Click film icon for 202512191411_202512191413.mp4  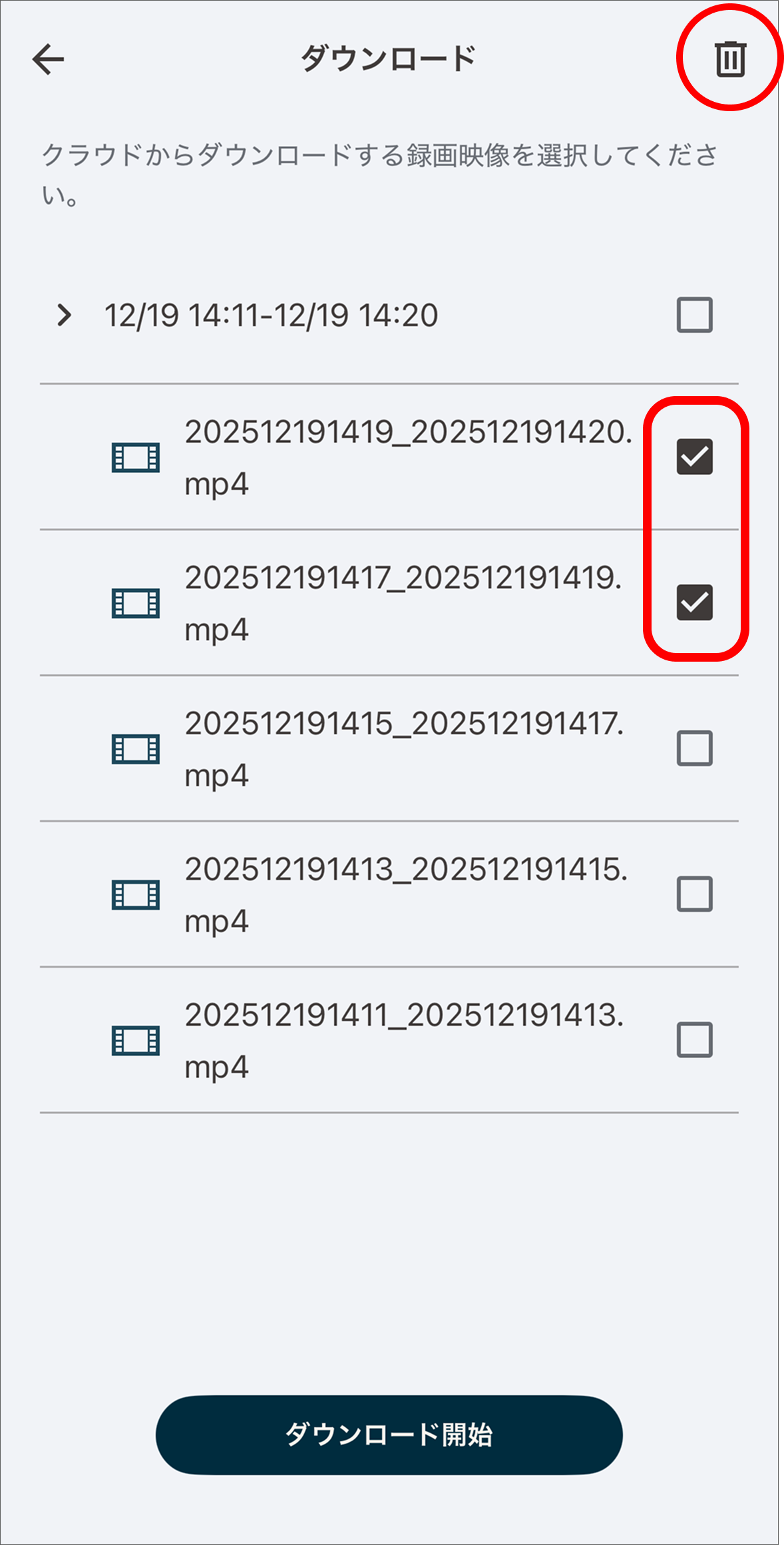coord(136,1040)
